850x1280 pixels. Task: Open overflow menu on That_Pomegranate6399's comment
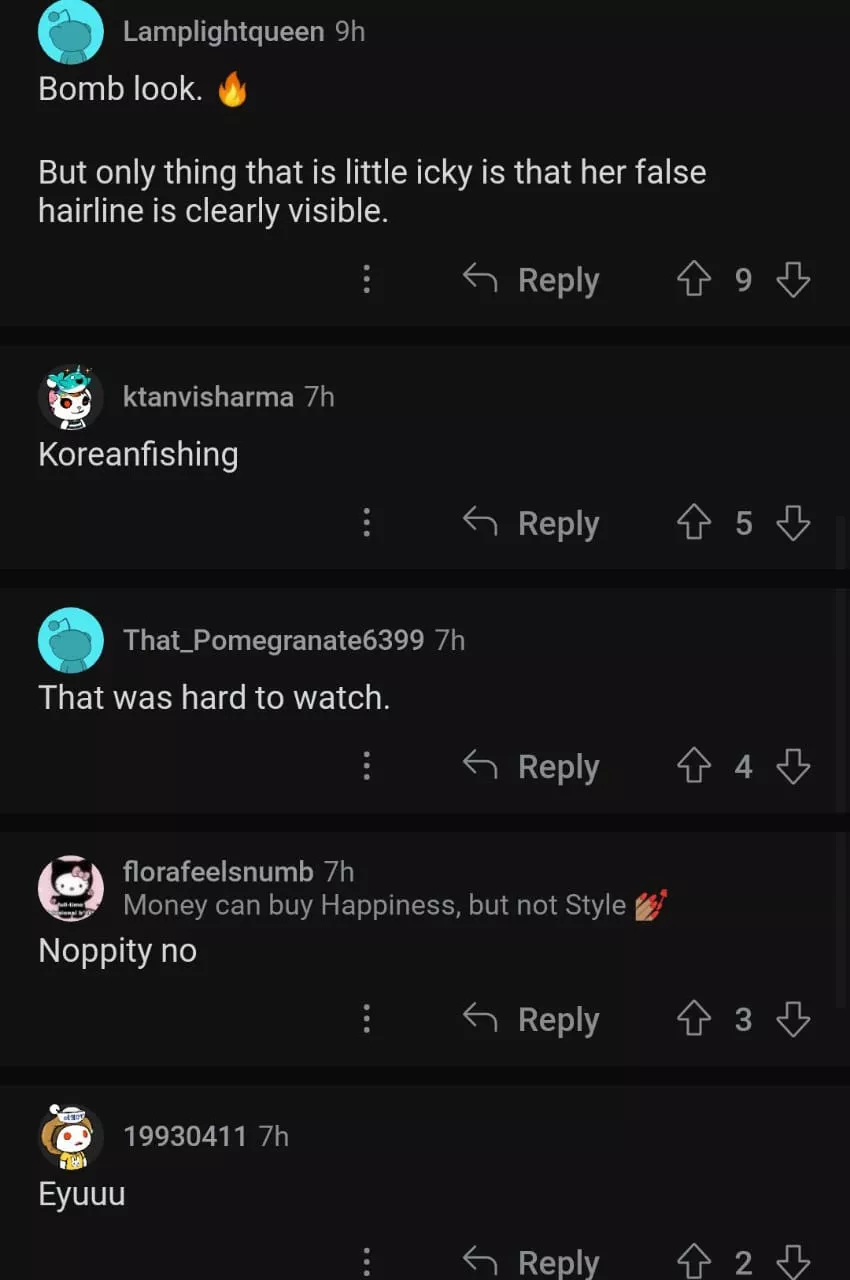coord(366,766)
